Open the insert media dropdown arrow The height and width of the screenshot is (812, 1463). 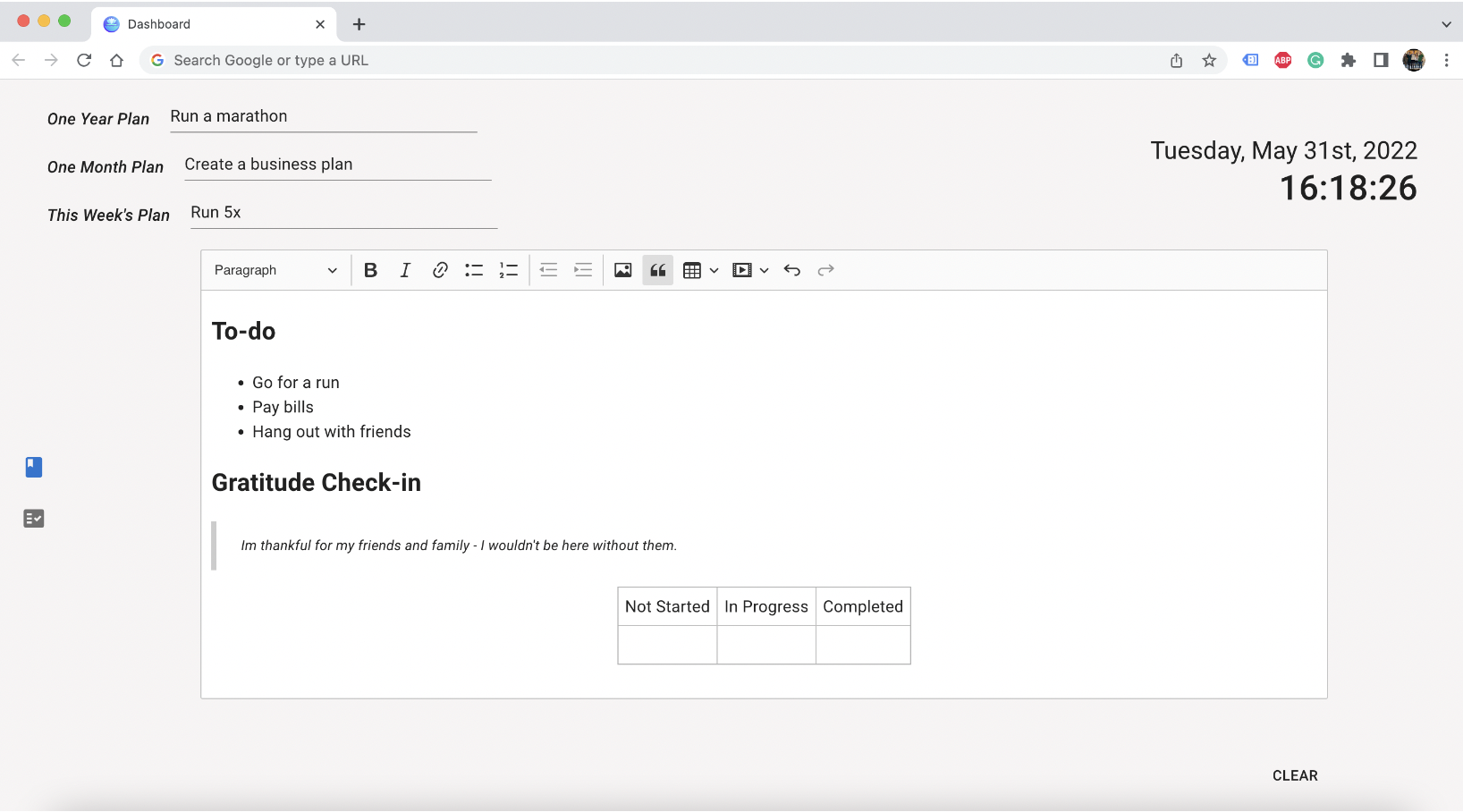coord(764,270)
